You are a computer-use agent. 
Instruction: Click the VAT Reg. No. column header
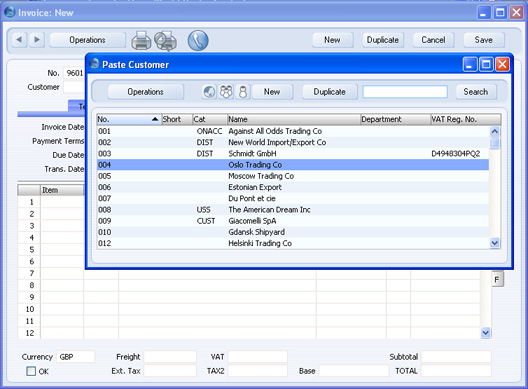click(465, 119)
